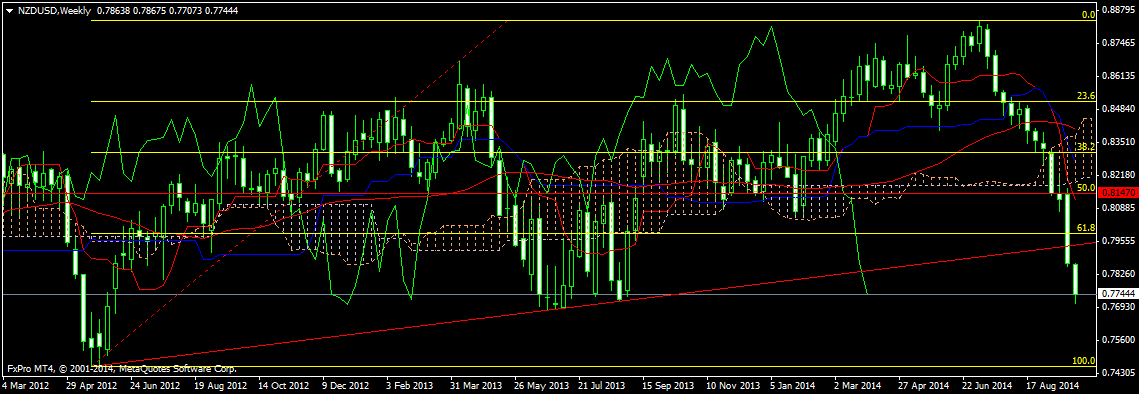1139x394 pixels.
Task: Click the FxPro MT4 copyright text
Action: point(121,369)
